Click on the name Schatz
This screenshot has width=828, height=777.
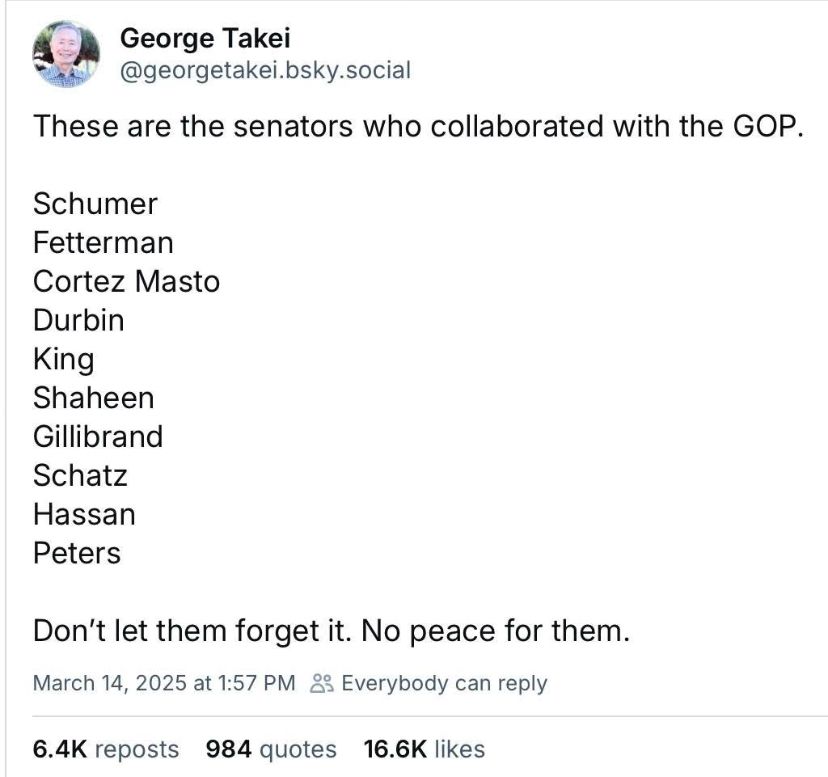click(80, 476)
